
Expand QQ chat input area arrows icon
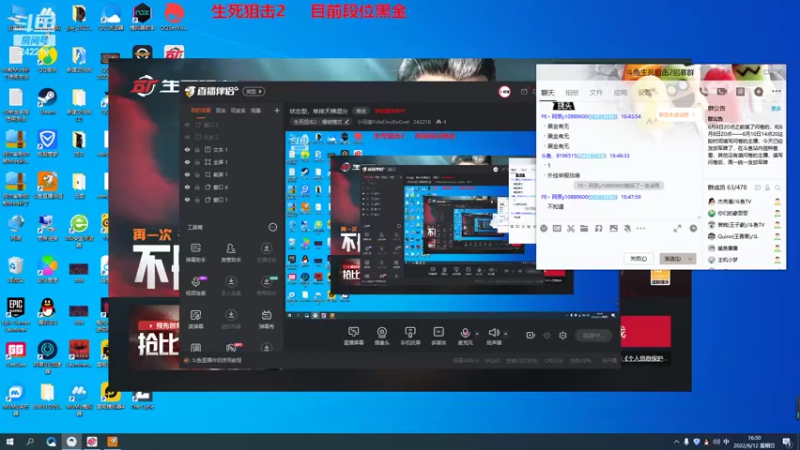pyautogui.click(x=677, y=229)
